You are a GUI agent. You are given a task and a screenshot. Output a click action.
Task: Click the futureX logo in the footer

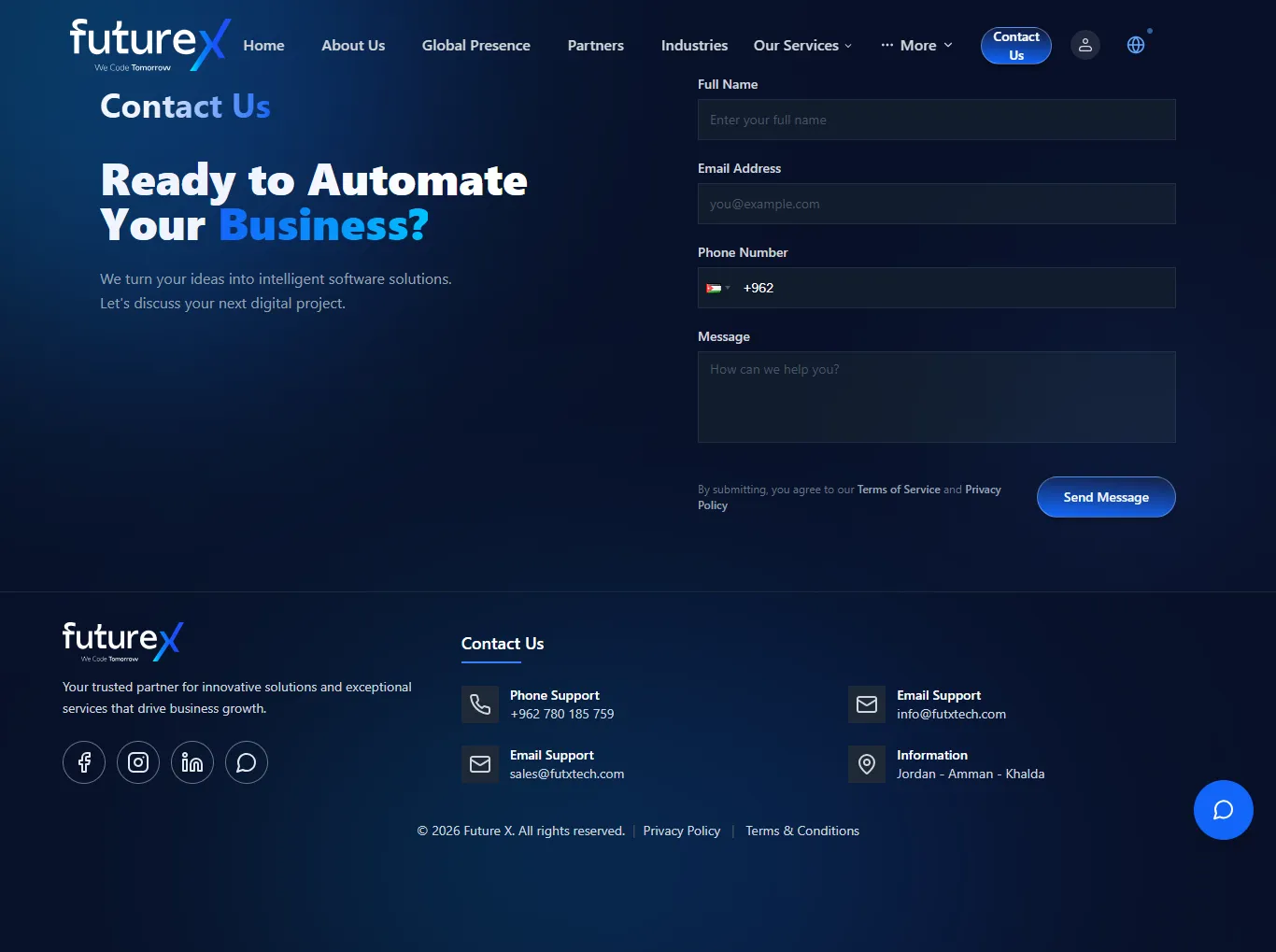coord(123,642)
